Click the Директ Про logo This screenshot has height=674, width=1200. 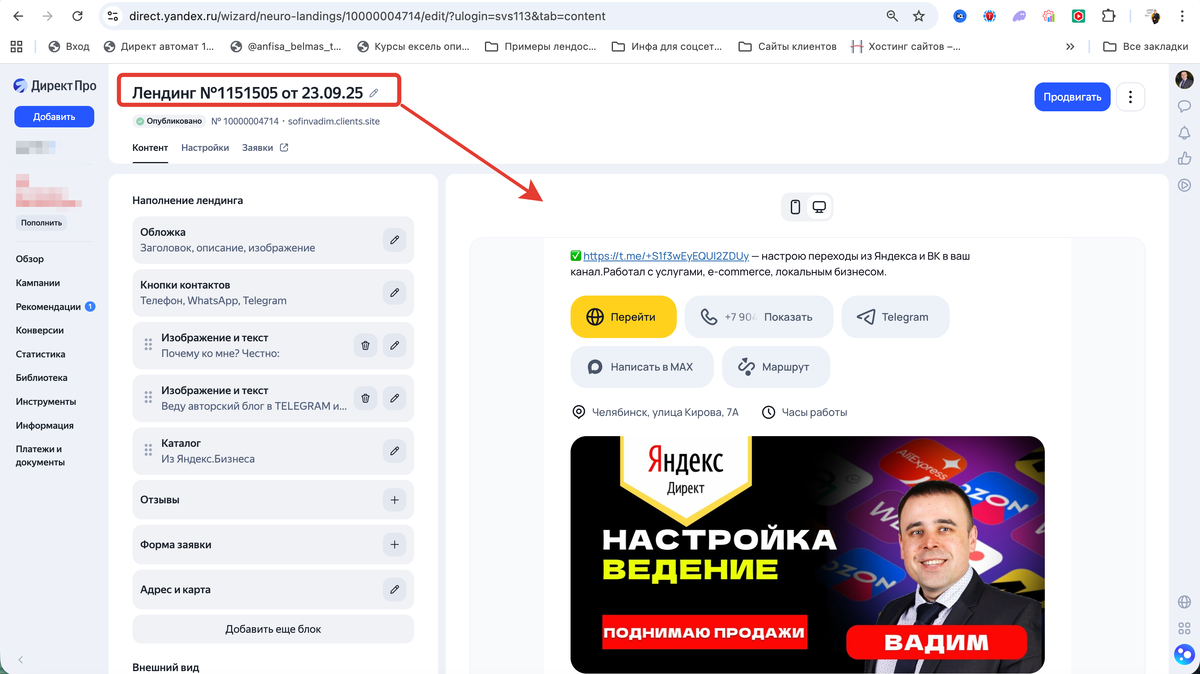[x=55, y=86]
